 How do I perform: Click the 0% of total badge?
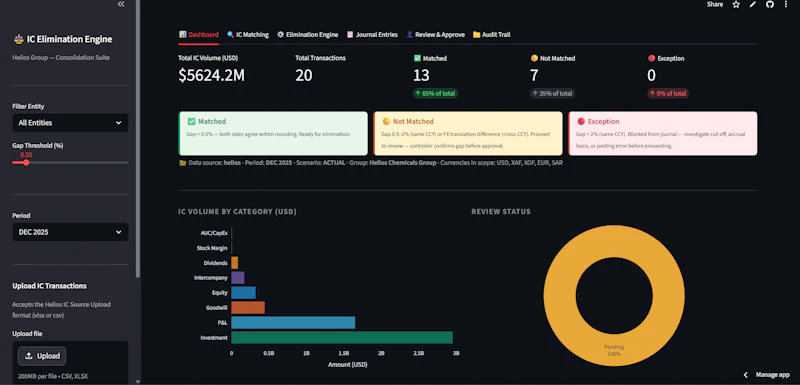(668, 93)
